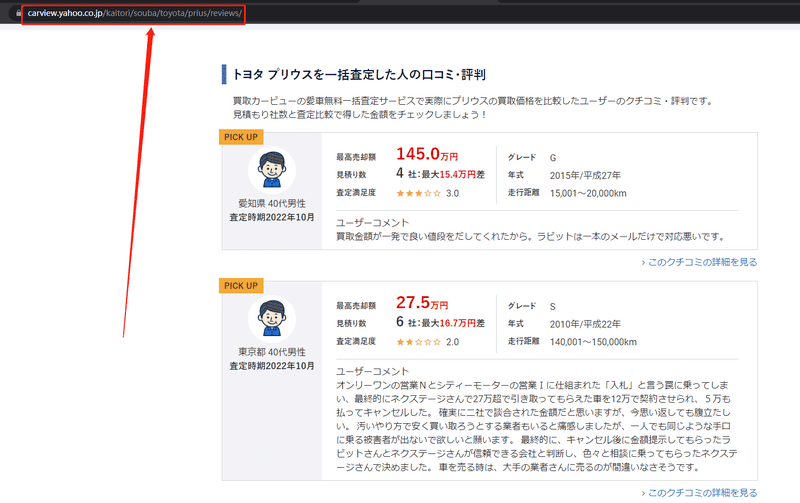
Task: Click the lock icon in address bar
Action: (x=18, y=13)
